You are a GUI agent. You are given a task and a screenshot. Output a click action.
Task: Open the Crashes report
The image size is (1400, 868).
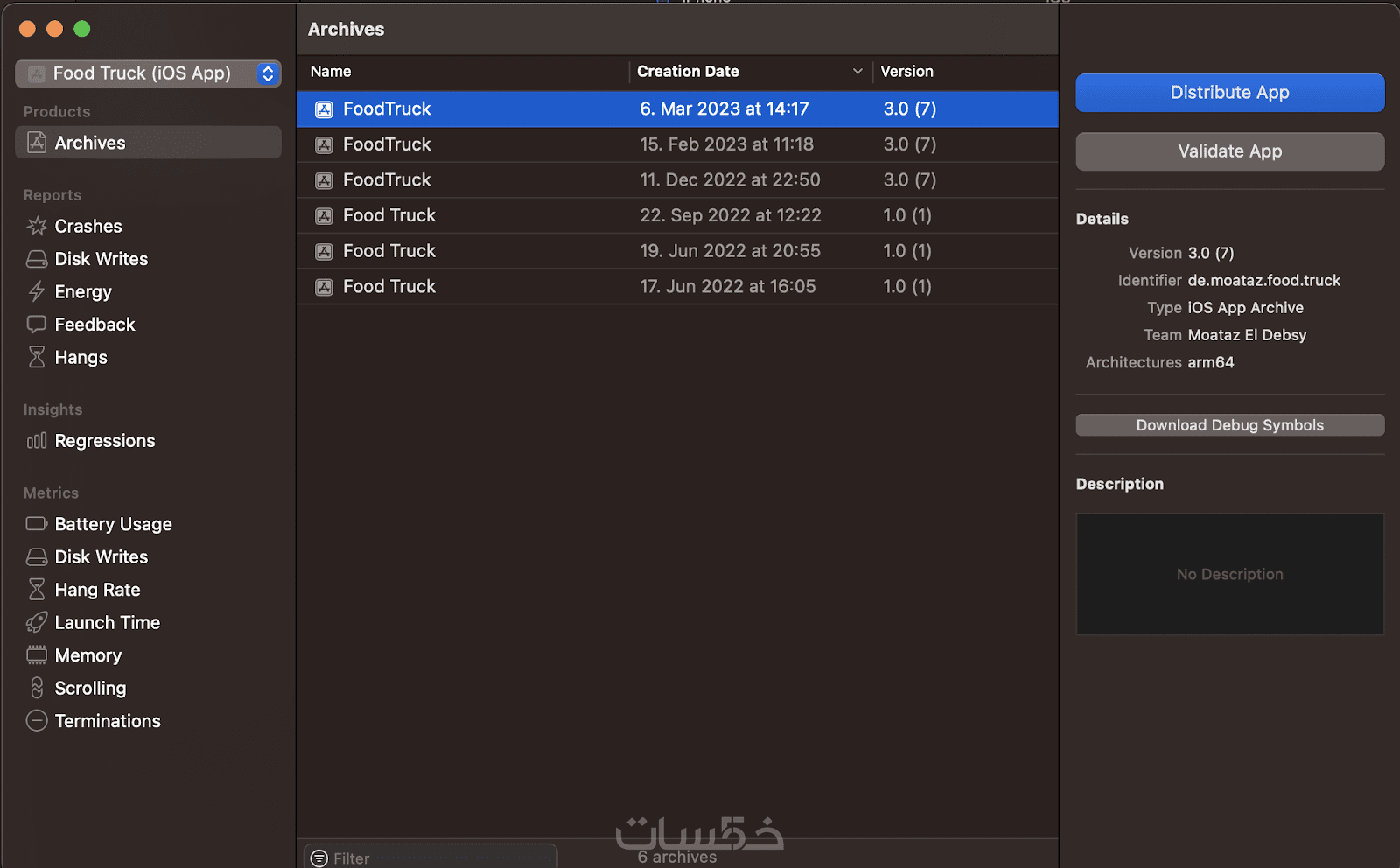pyautogui.click(x=88, y=226)
